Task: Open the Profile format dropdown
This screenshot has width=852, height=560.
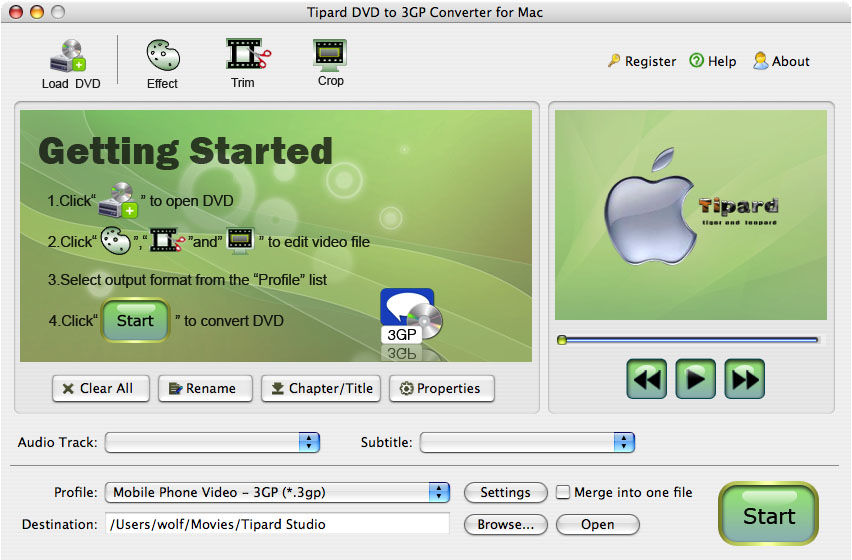Action: point(277,492)
